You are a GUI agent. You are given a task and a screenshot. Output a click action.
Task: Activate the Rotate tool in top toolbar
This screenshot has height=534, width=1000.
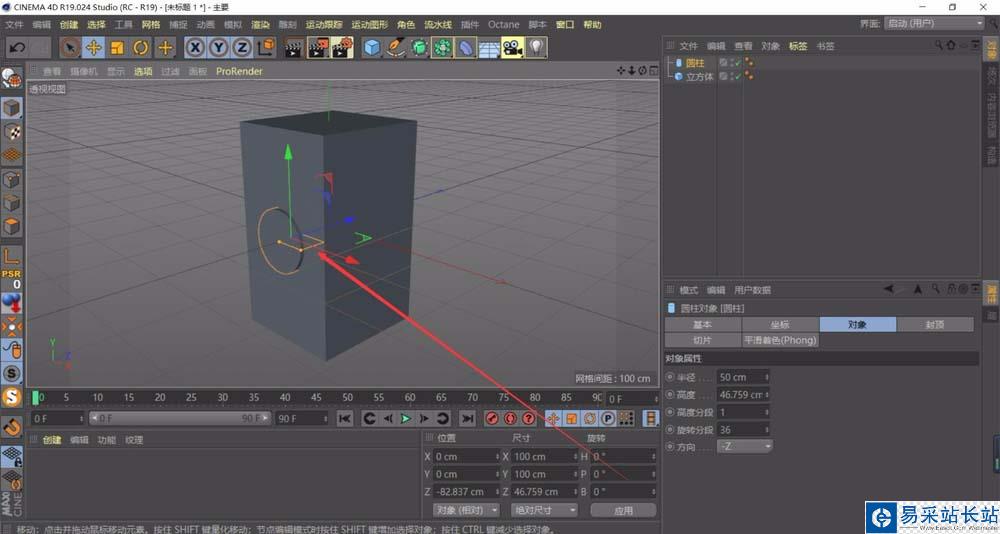click(x=141, y=48)
